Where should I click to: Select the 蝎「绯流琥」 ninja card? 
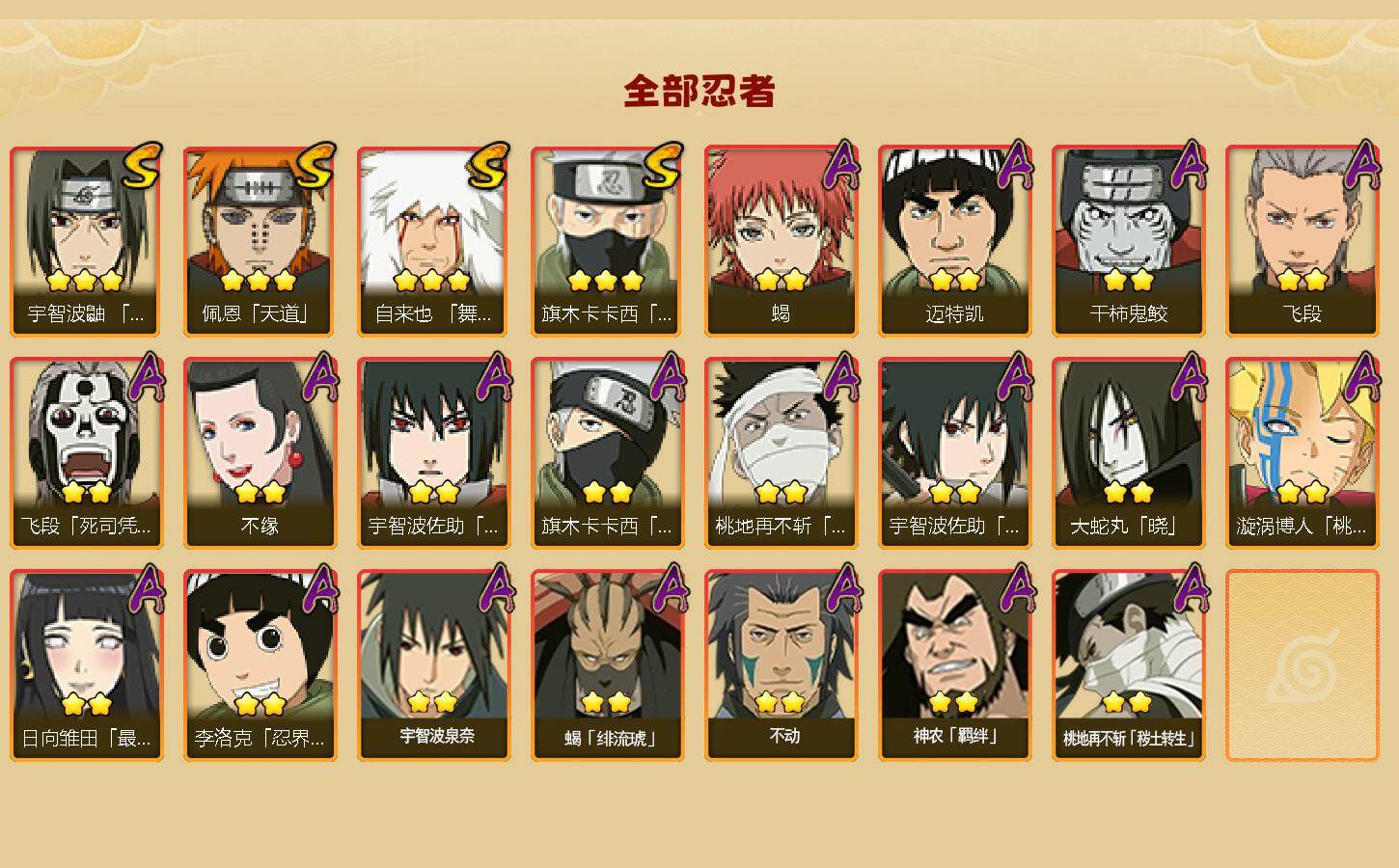click(x=607, y=665)
